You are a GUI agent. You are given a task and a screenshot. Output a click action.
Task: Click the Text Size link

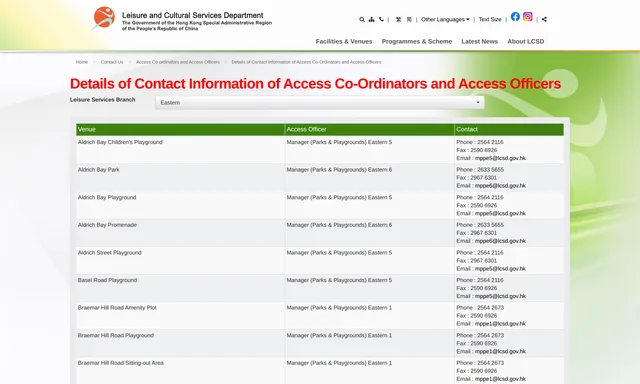click(x=490, y=19)
